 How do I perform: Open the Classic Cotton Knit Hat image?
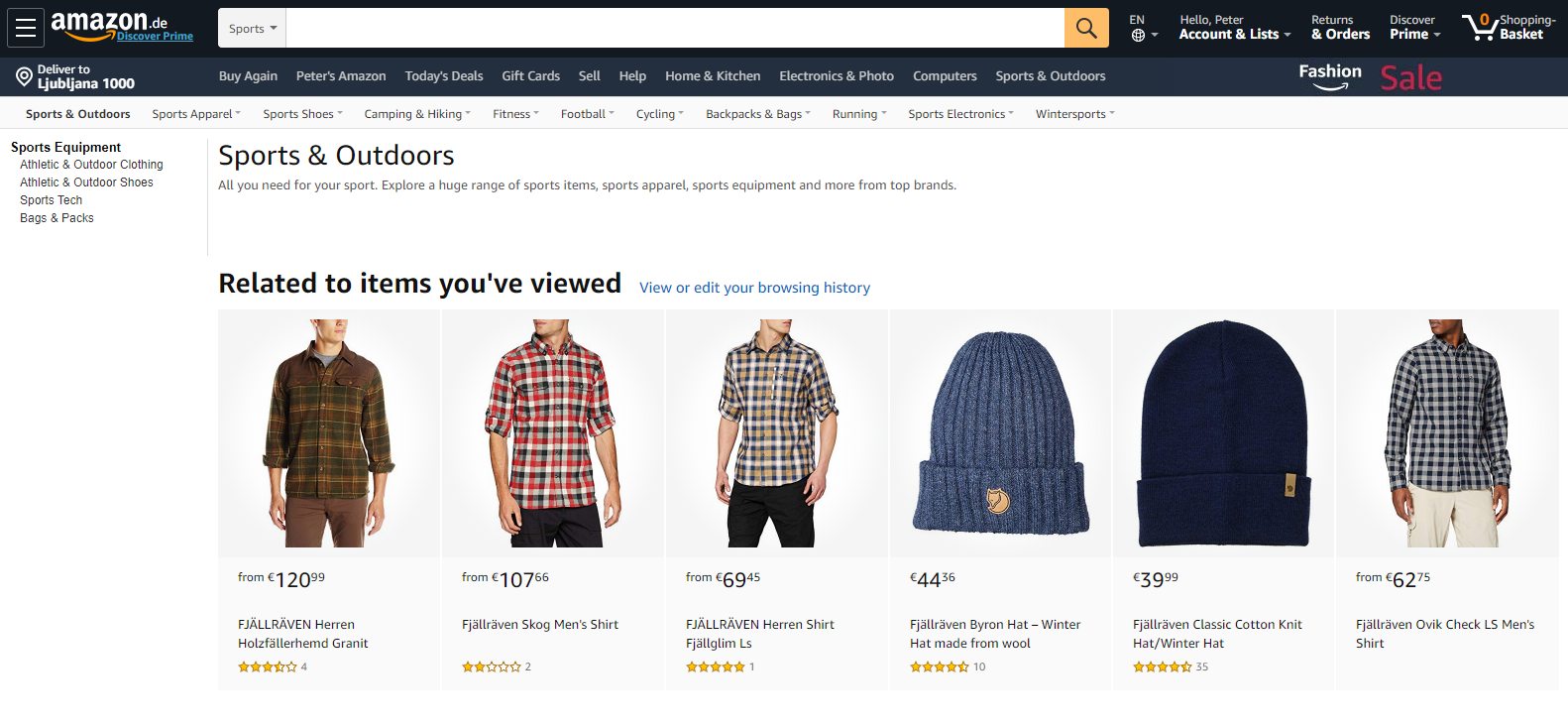pyautogui.click(x=1224, y=433)
